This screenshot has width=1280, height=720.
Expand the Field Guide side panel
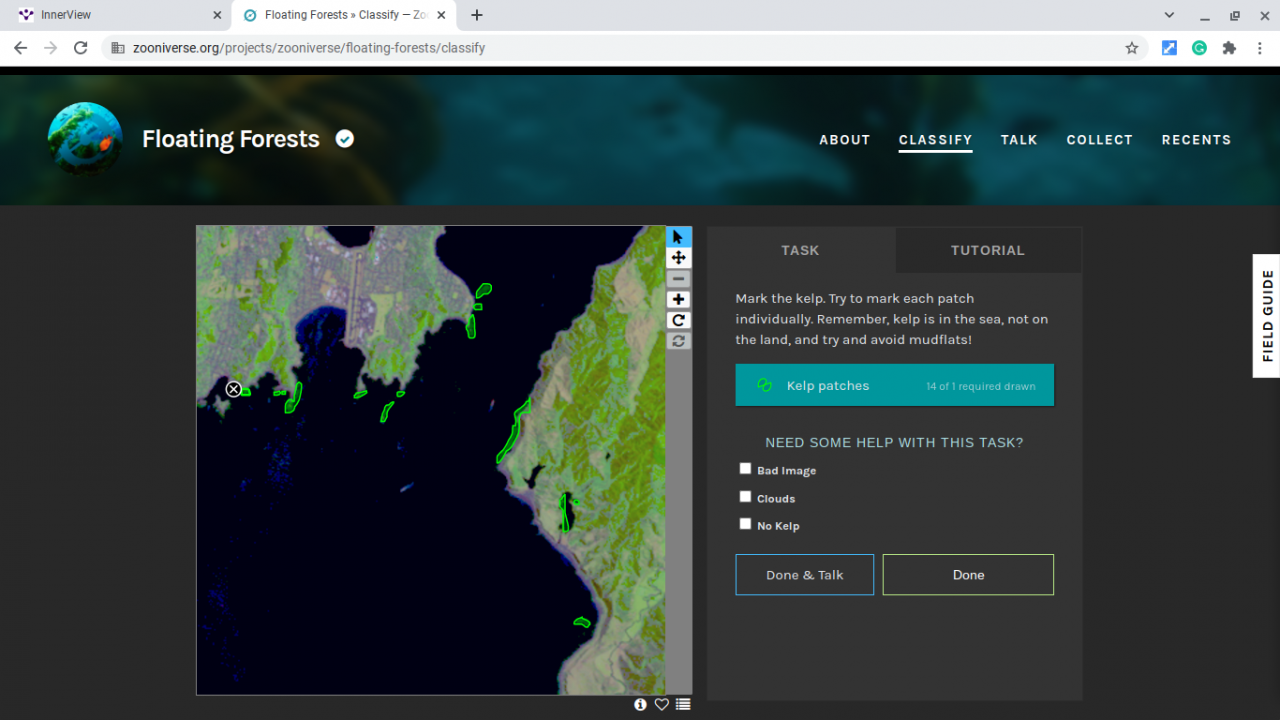1267,316
